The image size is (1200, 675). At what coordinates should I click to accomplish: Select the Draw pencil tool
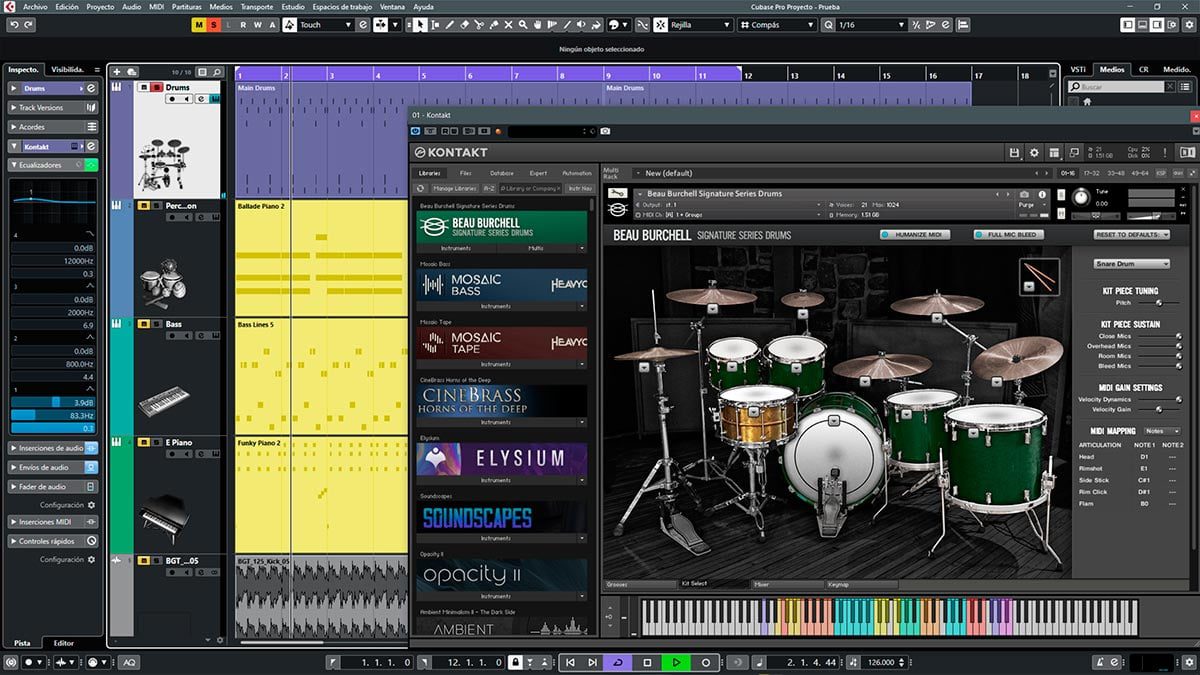pos(449,24)
